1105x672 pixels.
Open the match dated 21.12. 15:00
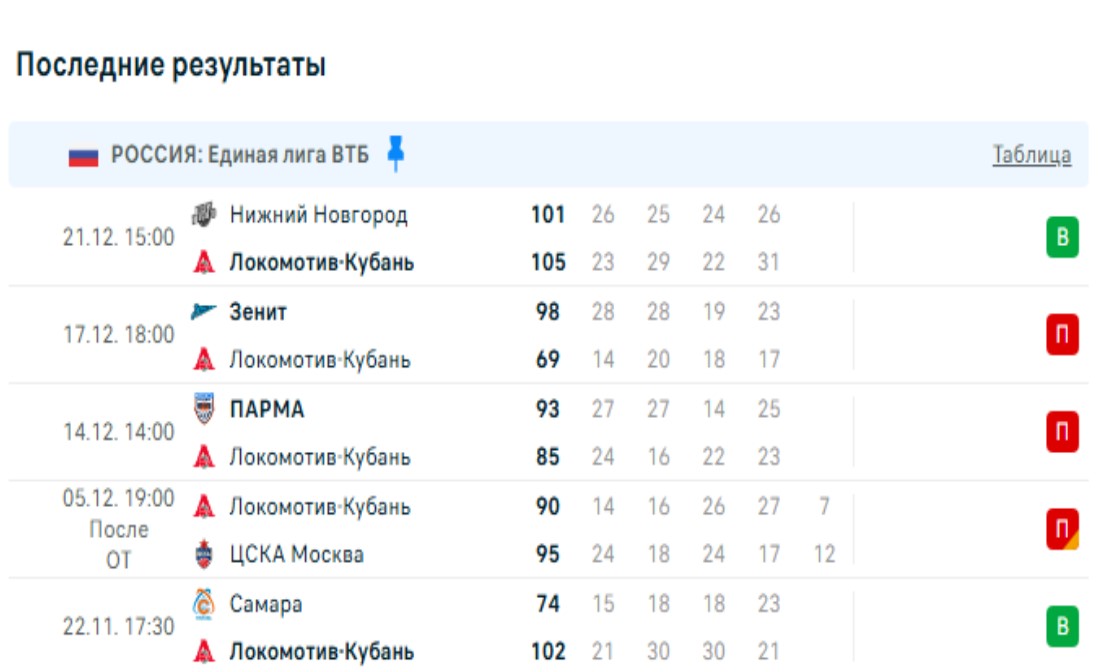(118, 239)
